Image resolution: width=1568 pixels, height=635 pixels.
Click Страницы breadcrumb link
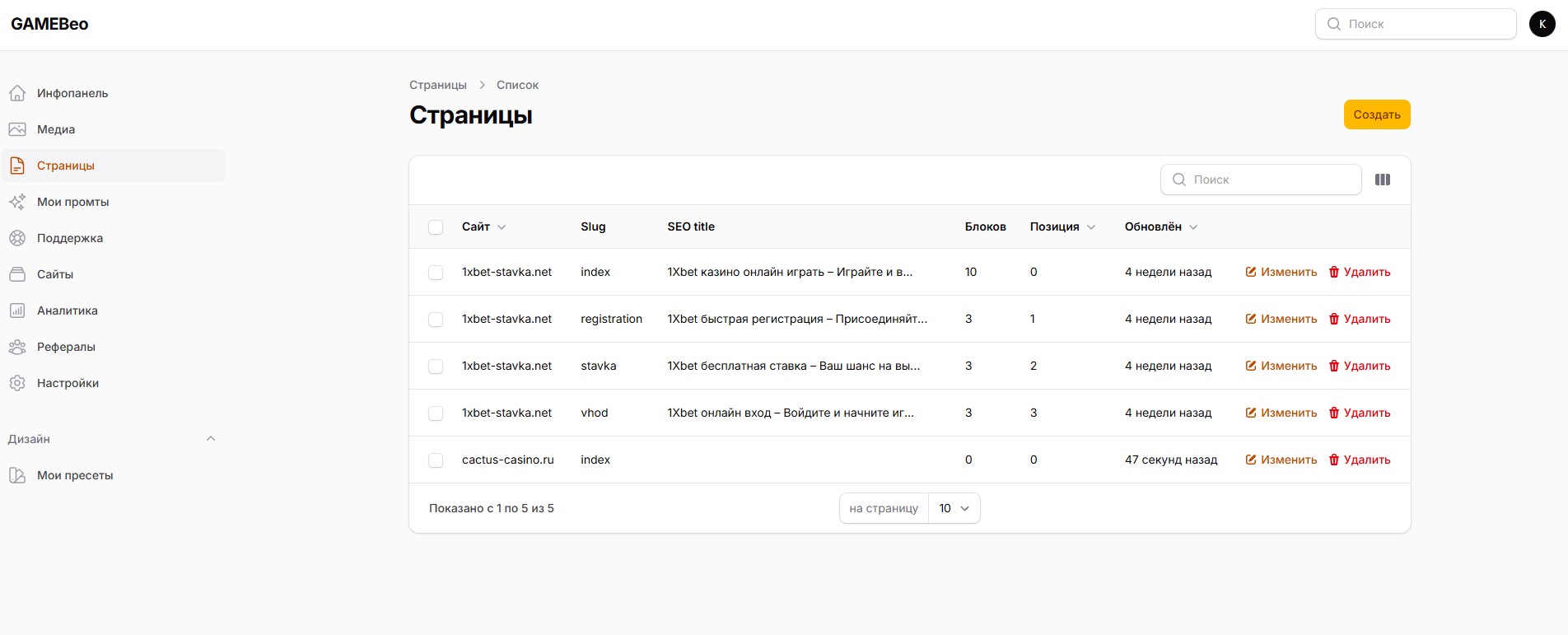[x=438, y=85]
